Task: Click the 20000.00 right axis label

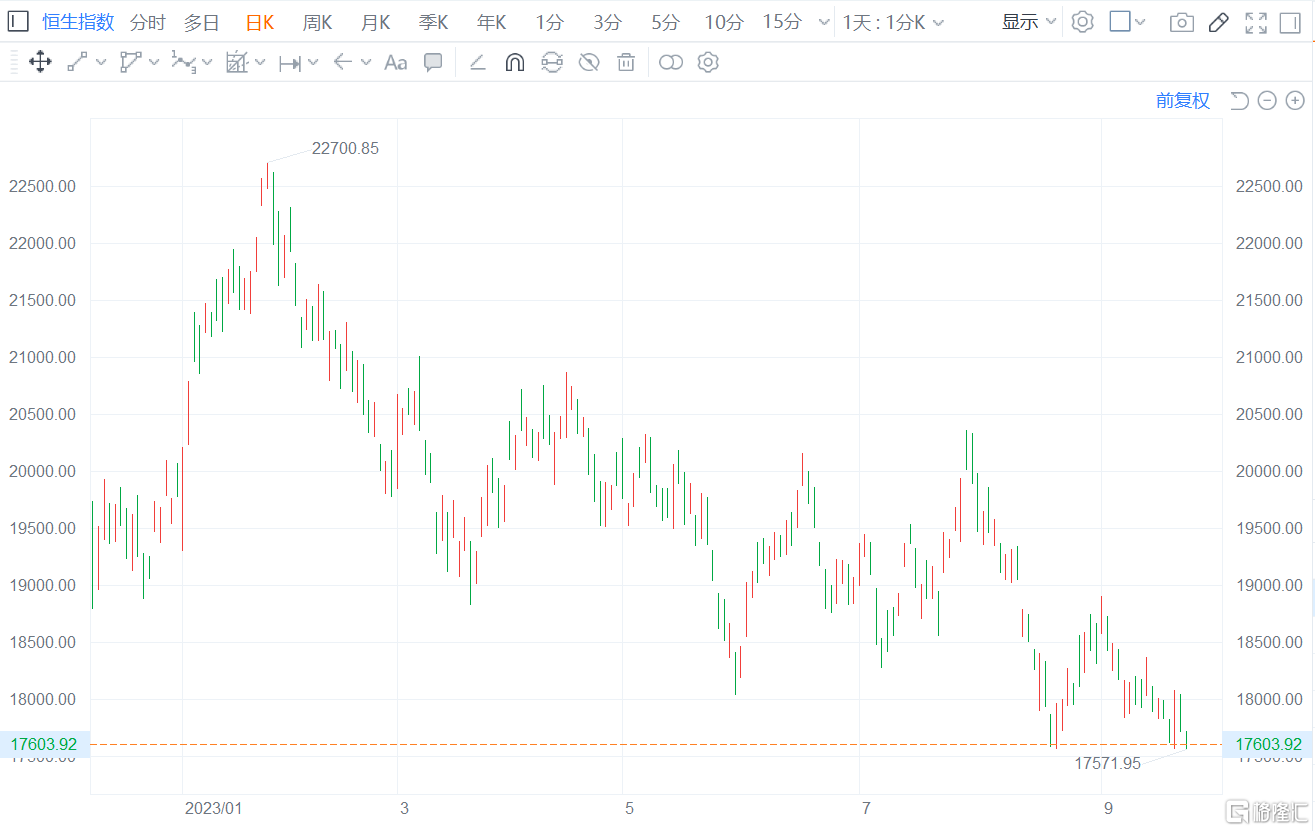Action: (x=1269, y=471)
